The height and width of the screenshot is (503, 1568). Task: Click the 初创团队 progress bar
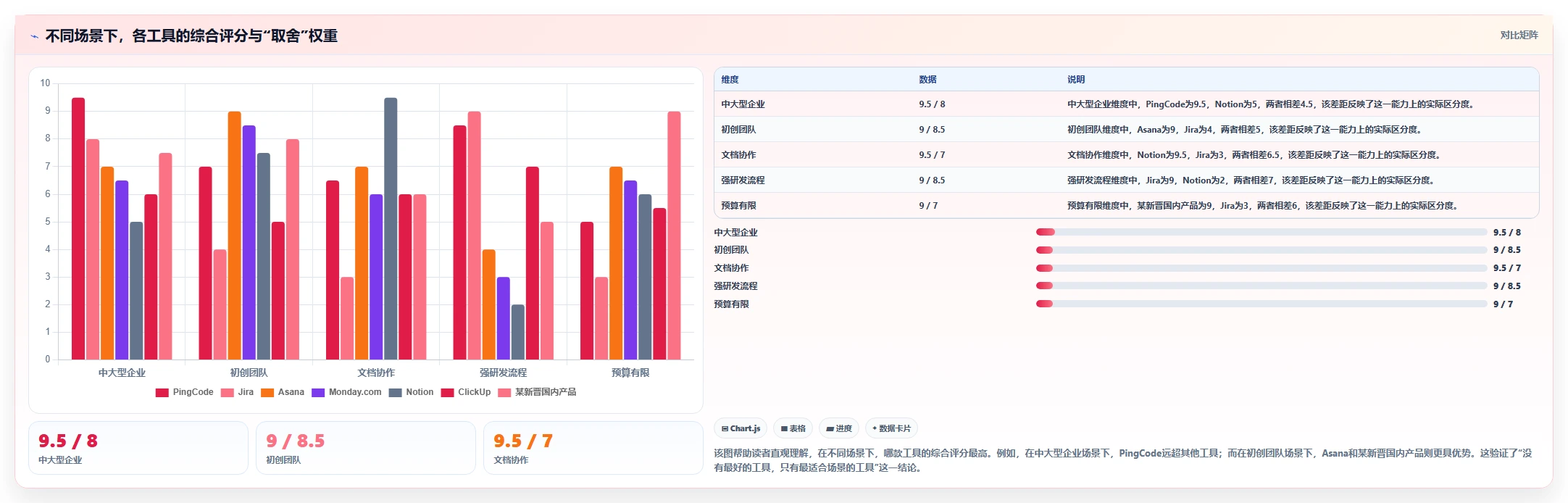click(1262, 250)
